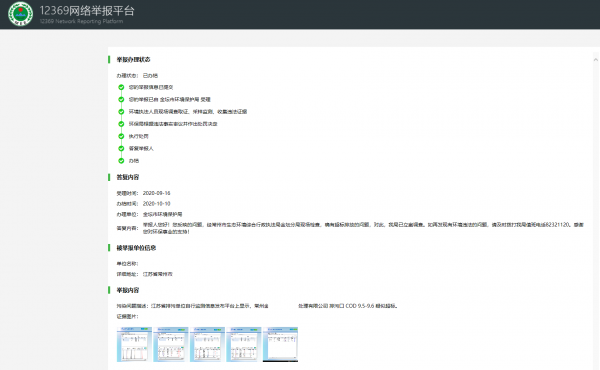Click the 举报内容 section heading

click(x=128, y=290)
